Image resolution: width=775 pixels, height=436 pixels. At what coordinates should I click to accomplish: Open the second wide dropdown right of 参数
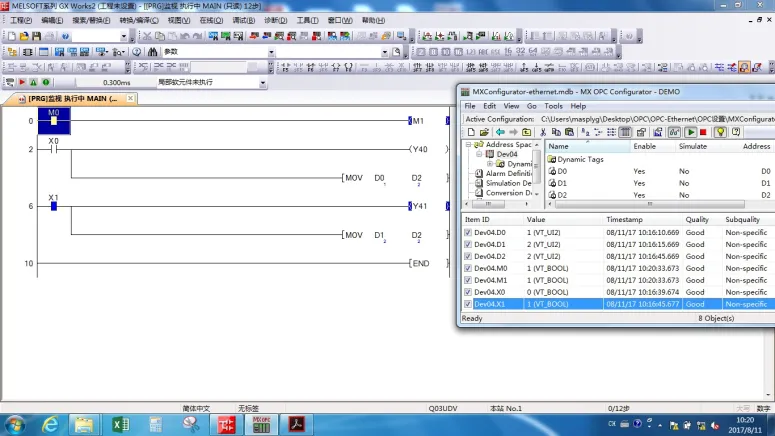point(385,52)
